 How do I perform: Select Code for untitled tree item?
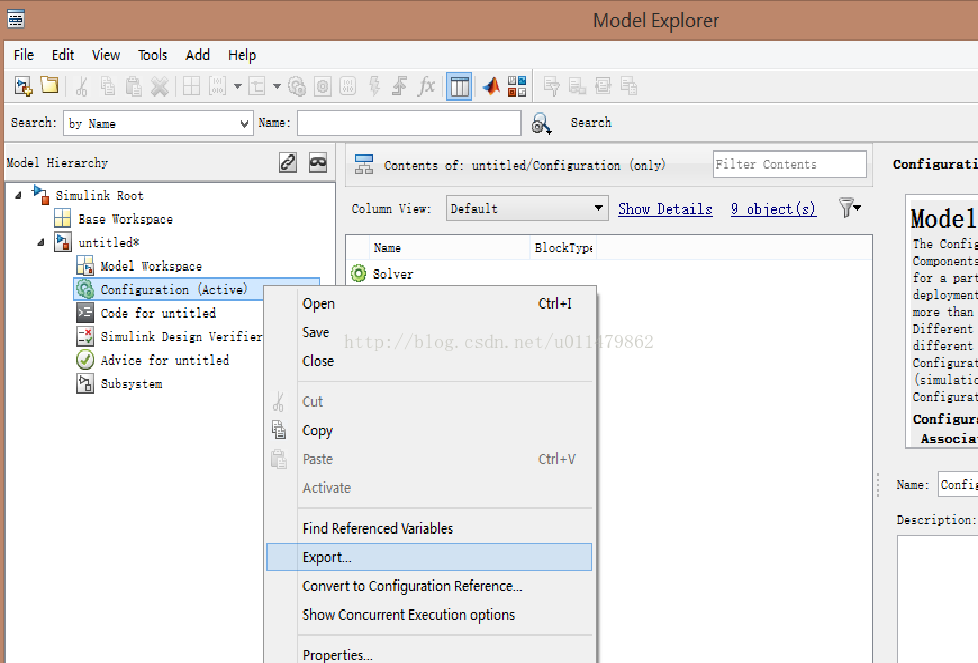pos(158,313)
